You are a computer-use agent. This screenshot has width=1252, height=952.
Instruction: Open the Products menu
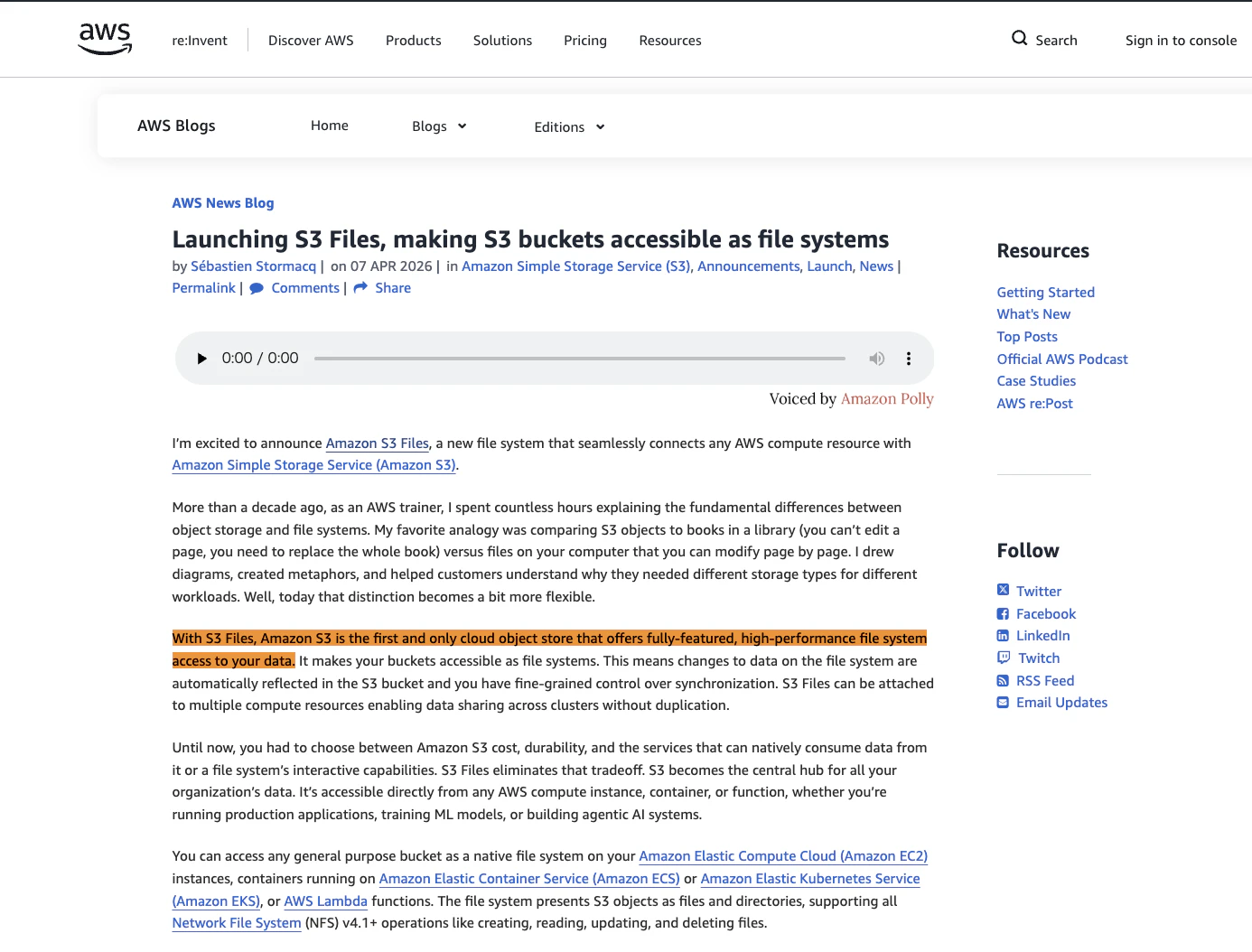point(414,41)
